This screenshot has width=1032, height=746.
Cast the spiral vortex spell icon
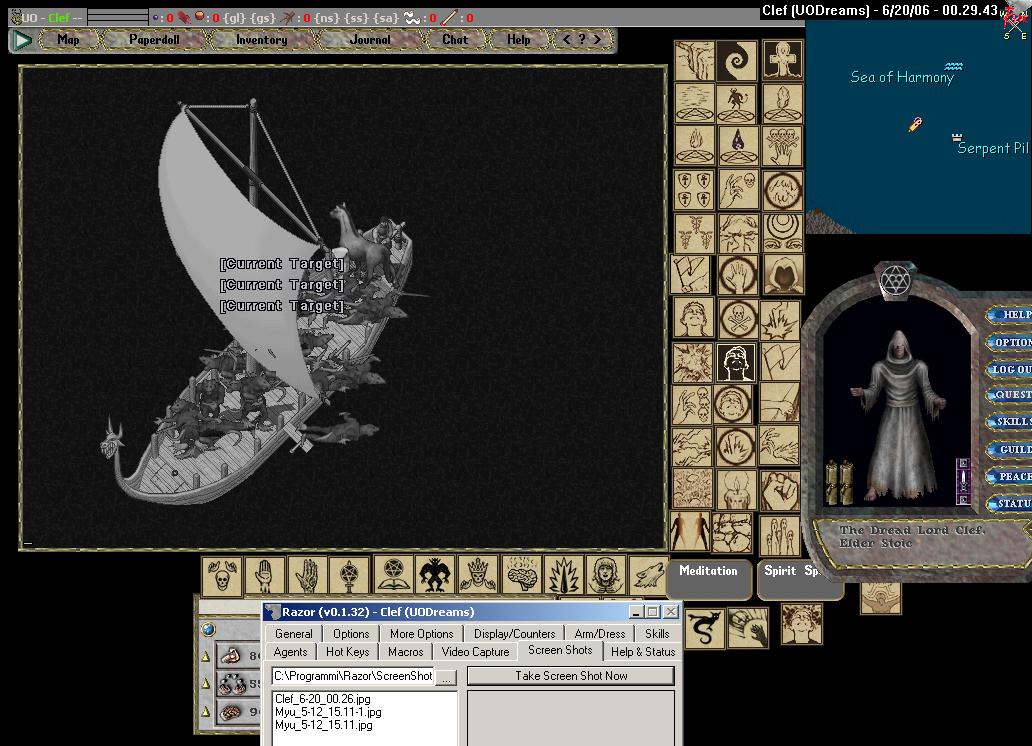click(736, 61)
